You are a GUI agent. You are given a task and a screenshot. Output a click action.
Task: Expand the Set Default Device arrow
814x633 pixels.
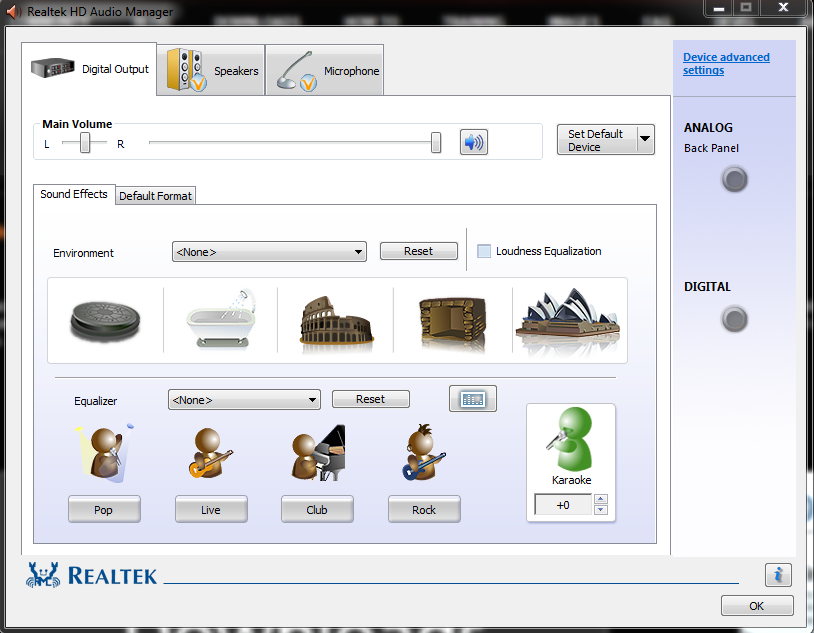645,139
